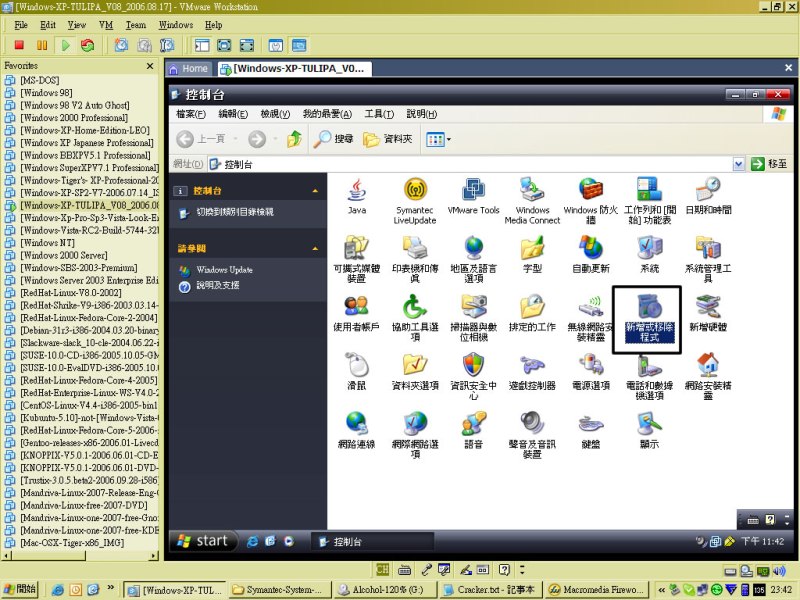Click 說明及支援 help link
Viewport: 800px width, 600px height.
pyautogui.click(x=218, y=285)
